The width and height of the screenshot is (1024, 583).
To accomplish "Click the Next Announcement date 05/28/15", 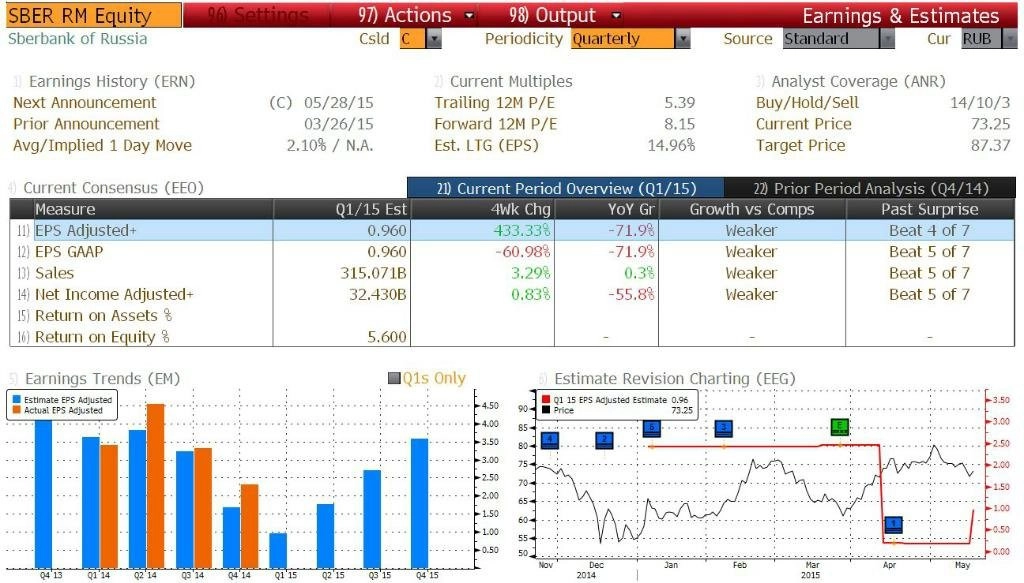I will coord(339,102).
